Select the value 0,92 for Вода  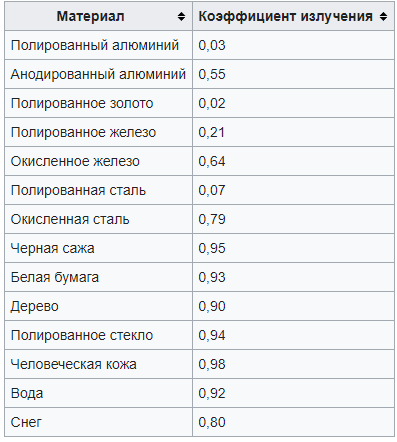212,393
